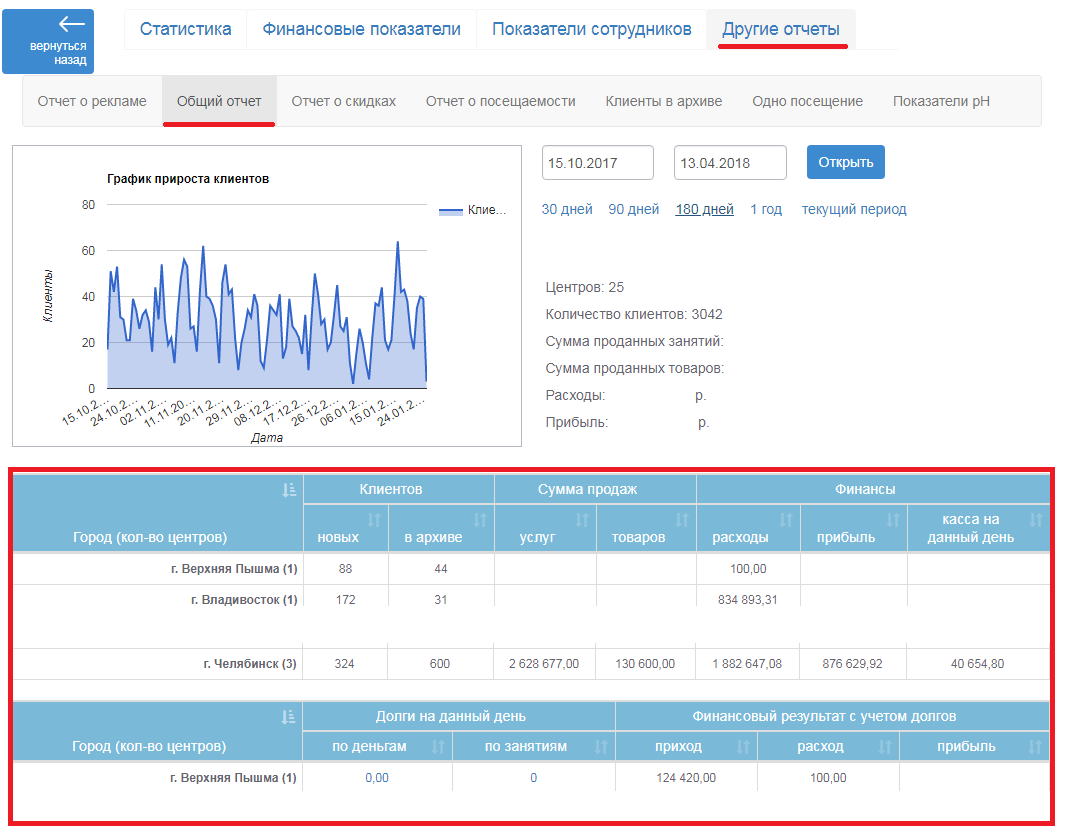Sort by касса на данный день
This screenshot has width=1071, height=831.
pos(1036,520)
